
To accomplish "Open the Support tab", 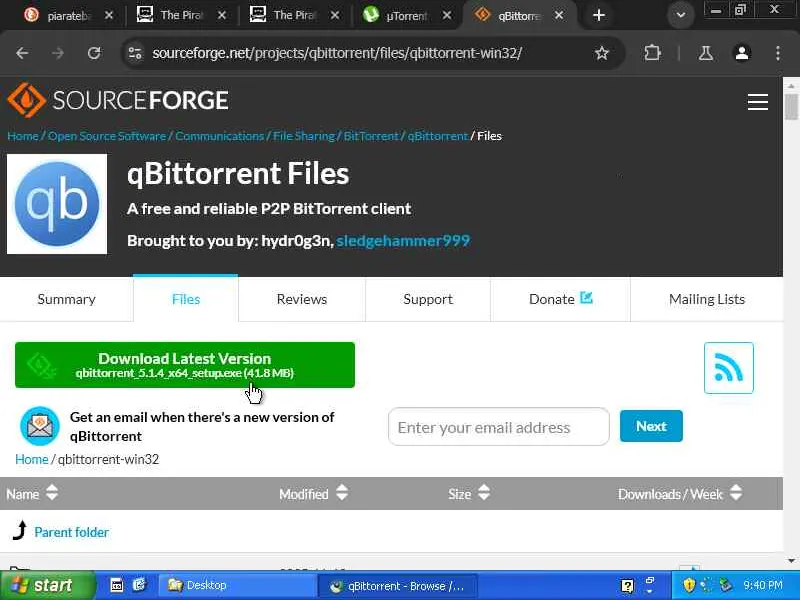I will pos(428,299).
